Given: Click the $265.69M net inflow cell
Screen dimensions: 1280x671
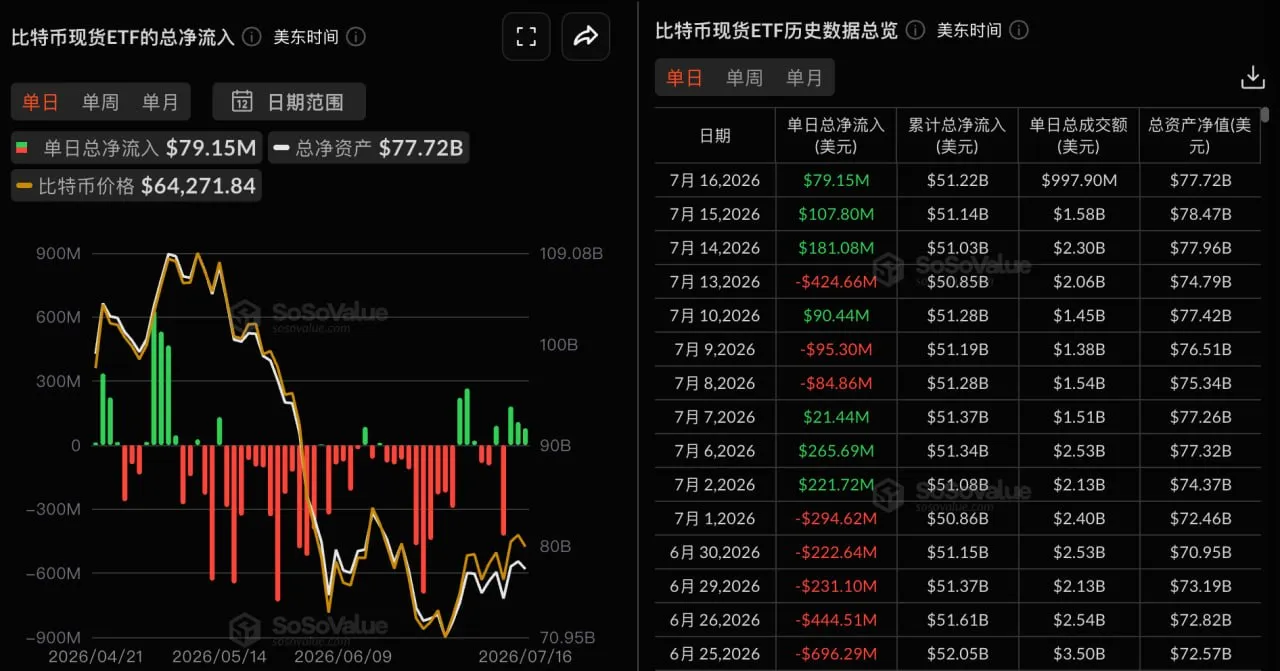Looking at the screenshot, I should tap(836, 451).
